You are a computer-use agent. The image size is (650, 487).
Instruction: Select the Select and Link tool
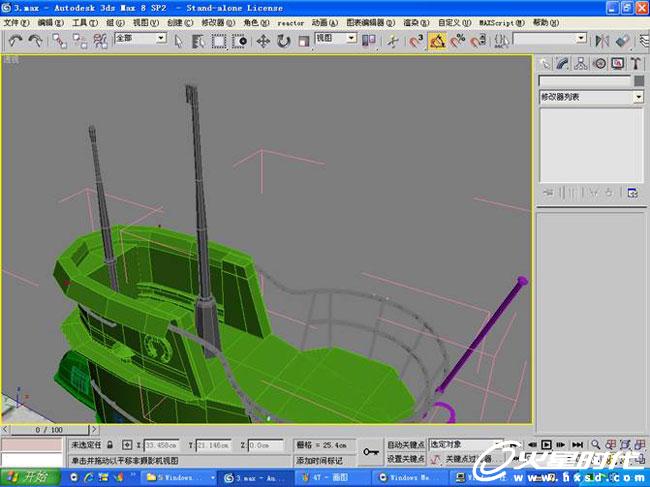point(59,41)
